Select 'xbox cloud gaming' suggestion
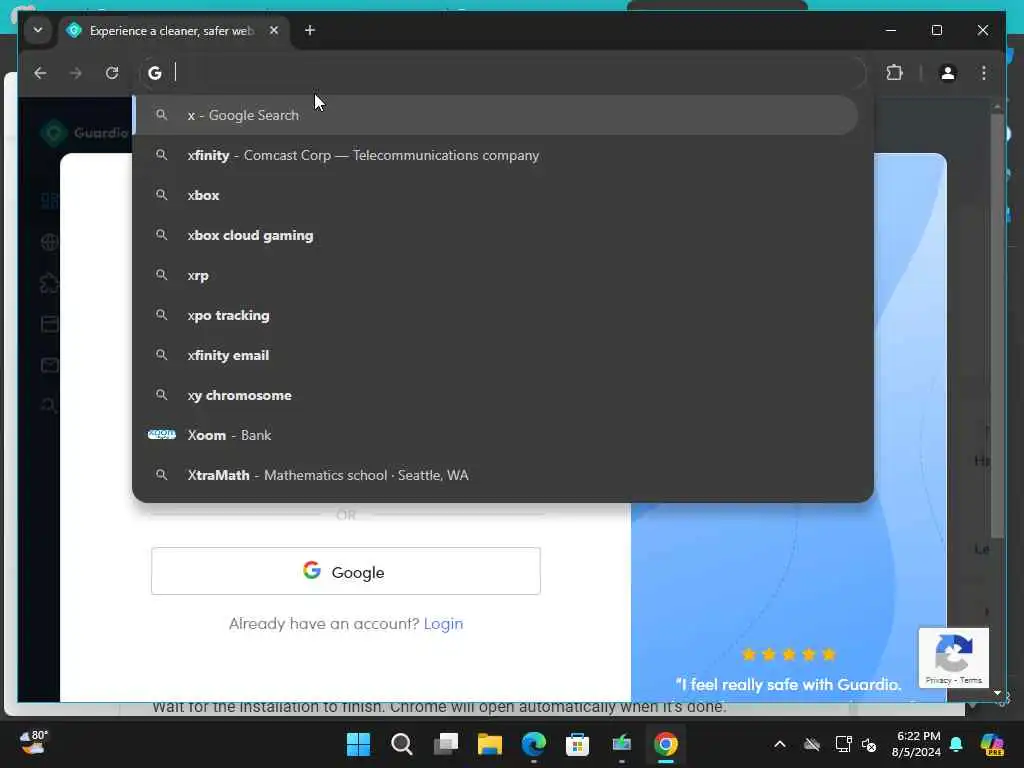 496,235
